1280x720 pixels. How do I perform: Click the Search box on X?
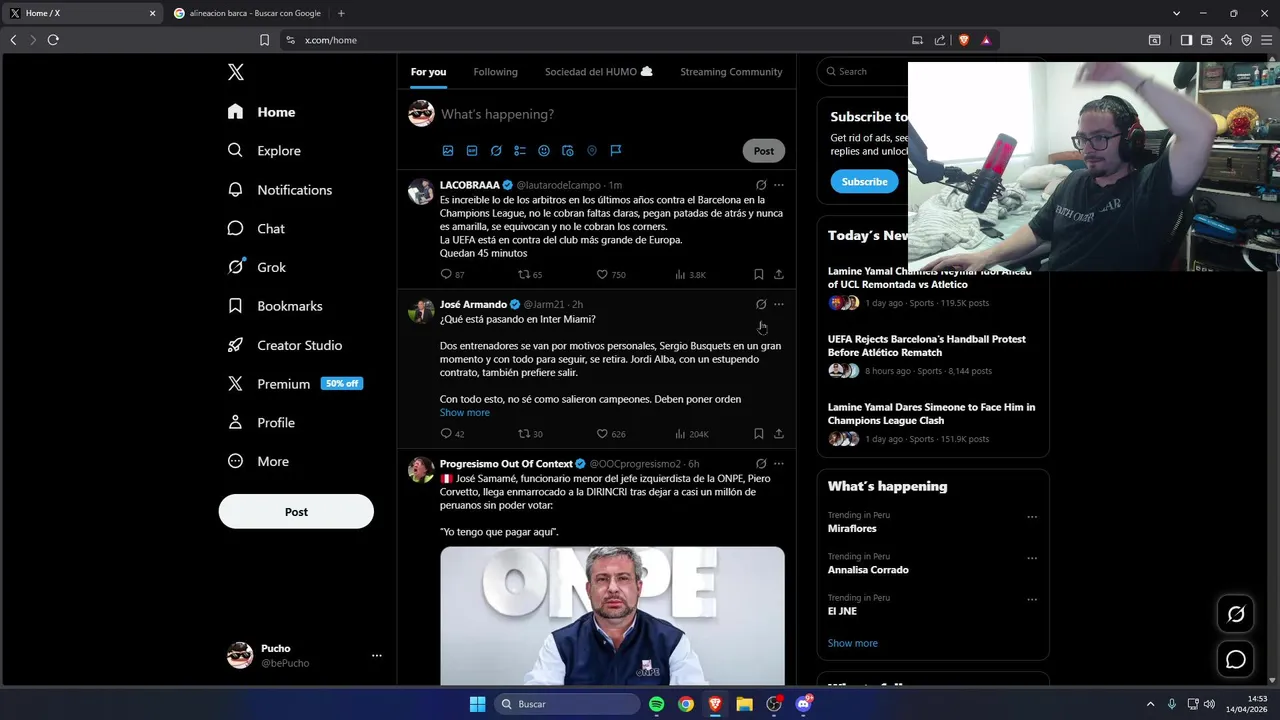coord(863,72)
